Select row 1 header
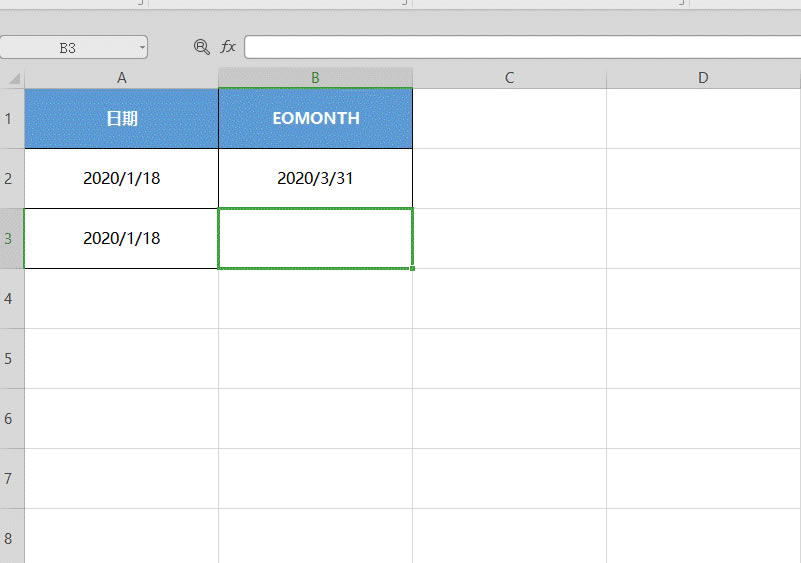 11,118
